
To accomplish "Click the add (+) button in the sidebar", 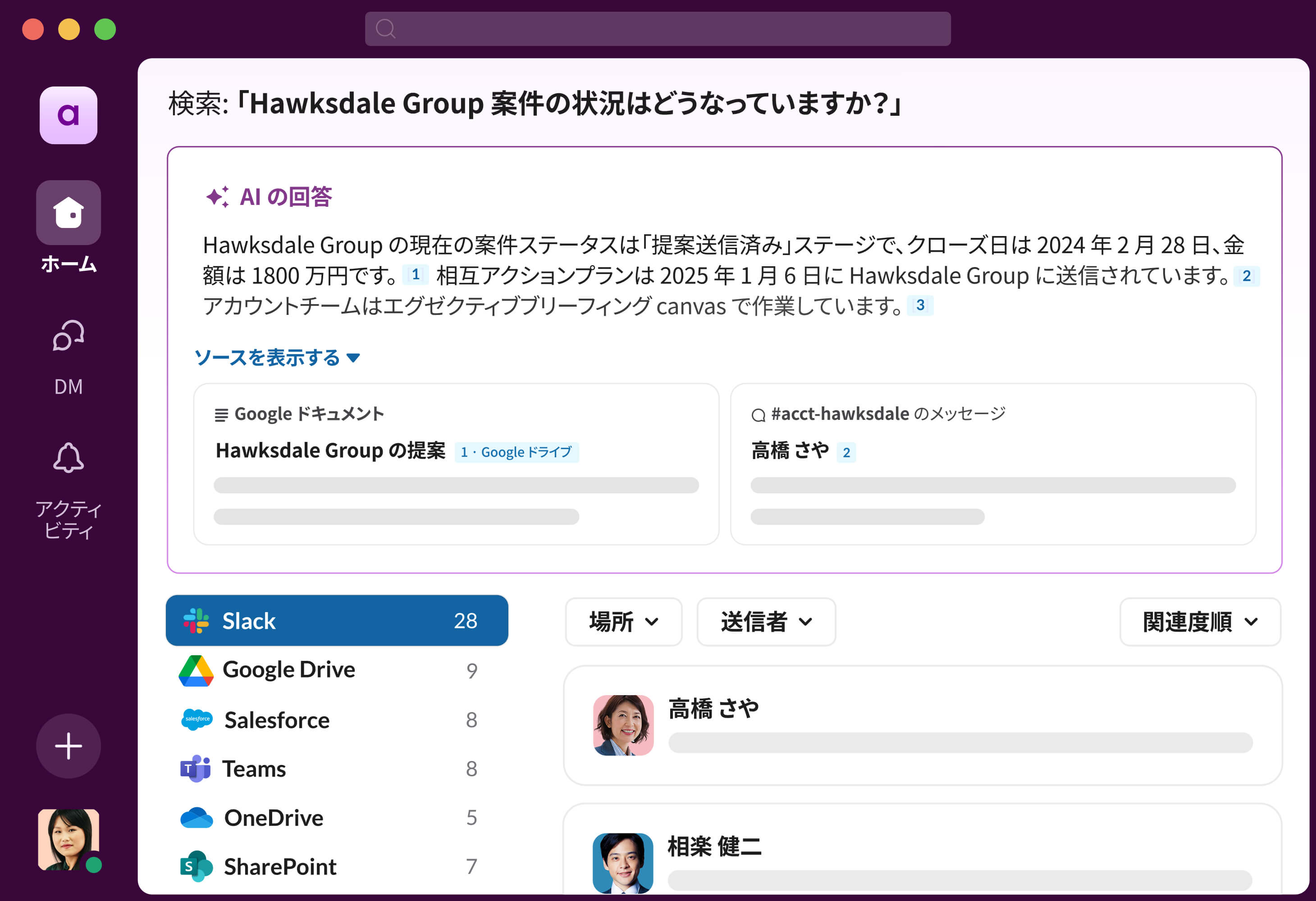I will click(68, 746).
